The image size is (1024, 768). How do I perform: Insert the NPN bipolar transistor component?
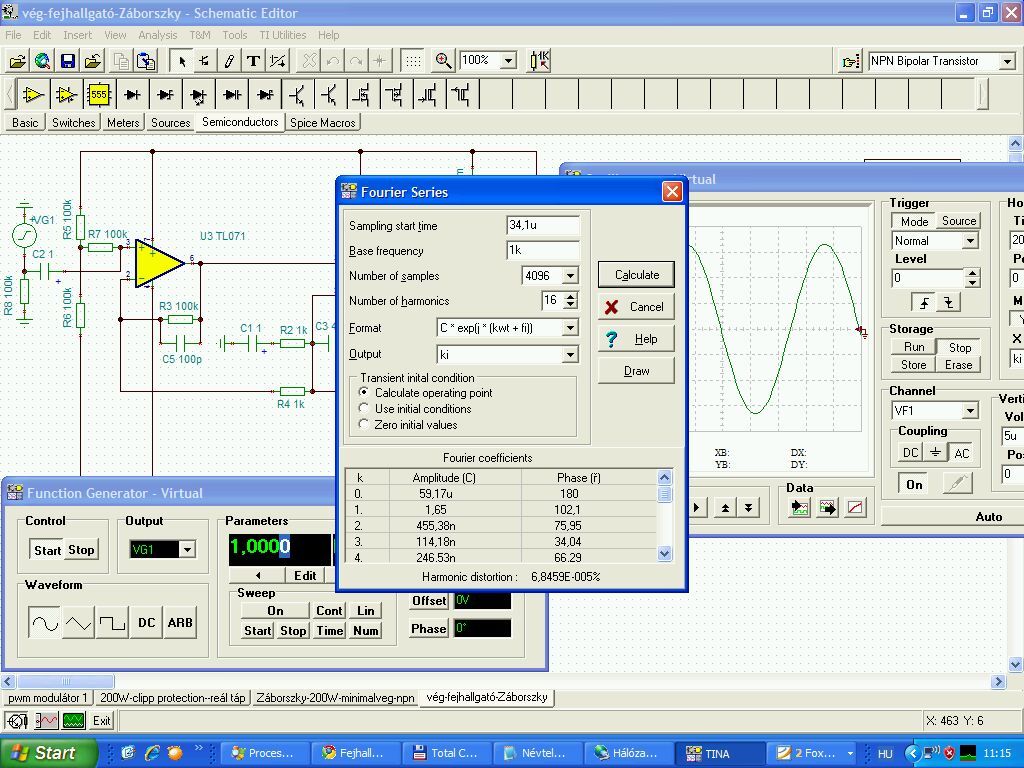coord(298,95)
